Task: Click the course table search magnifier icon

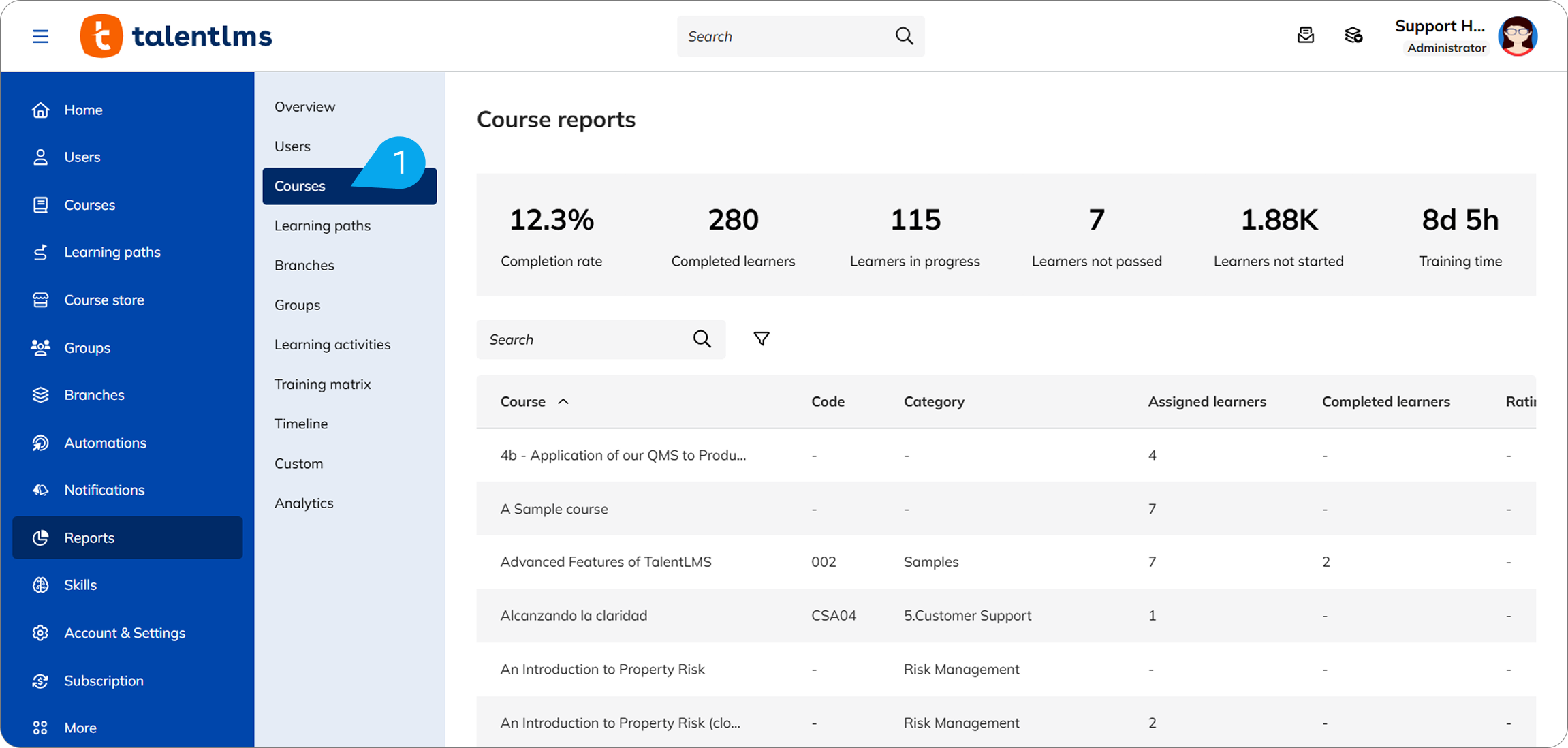Action: click(702, 339)
